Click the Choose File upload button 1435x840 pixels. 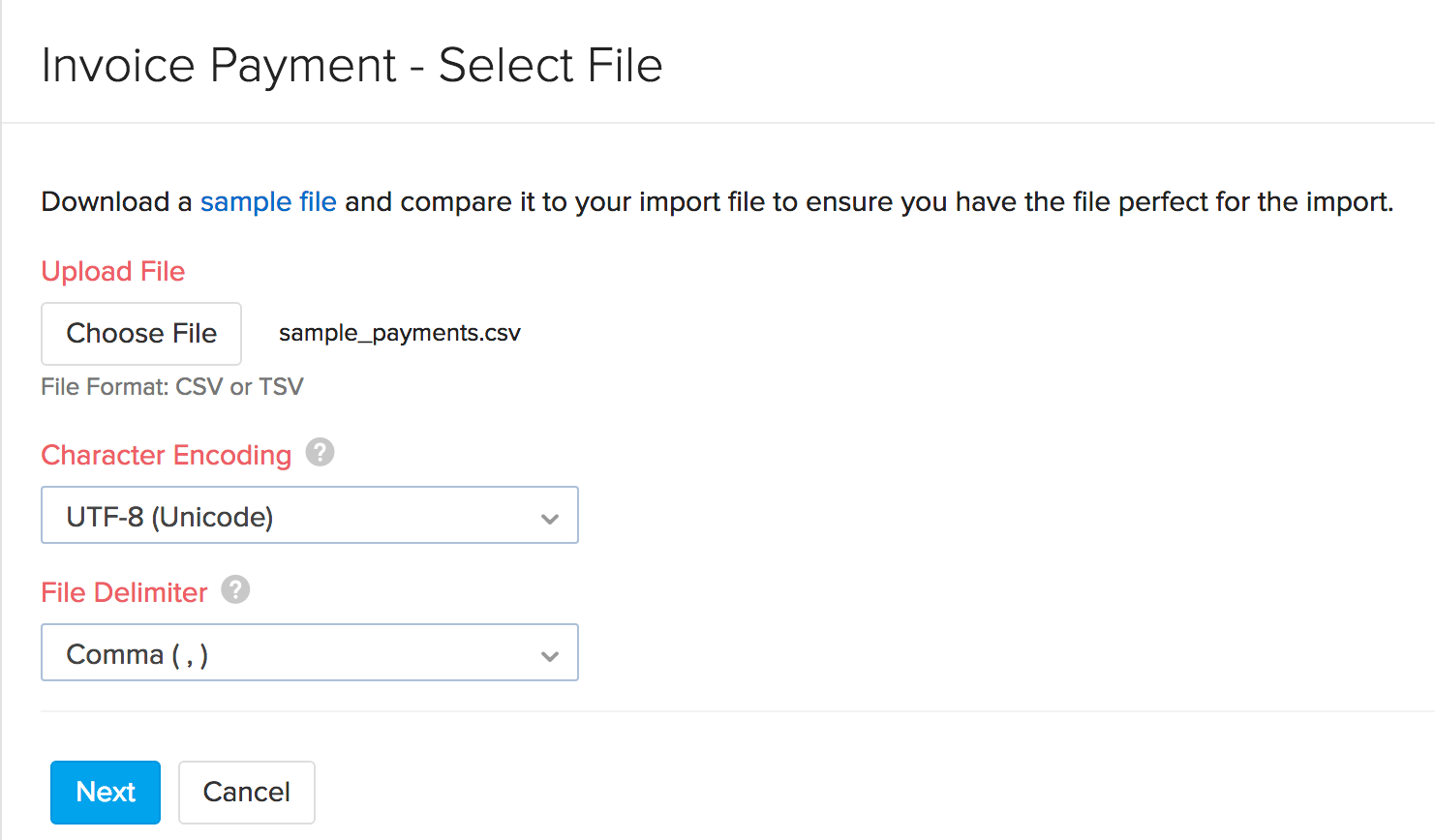[140, 333]
